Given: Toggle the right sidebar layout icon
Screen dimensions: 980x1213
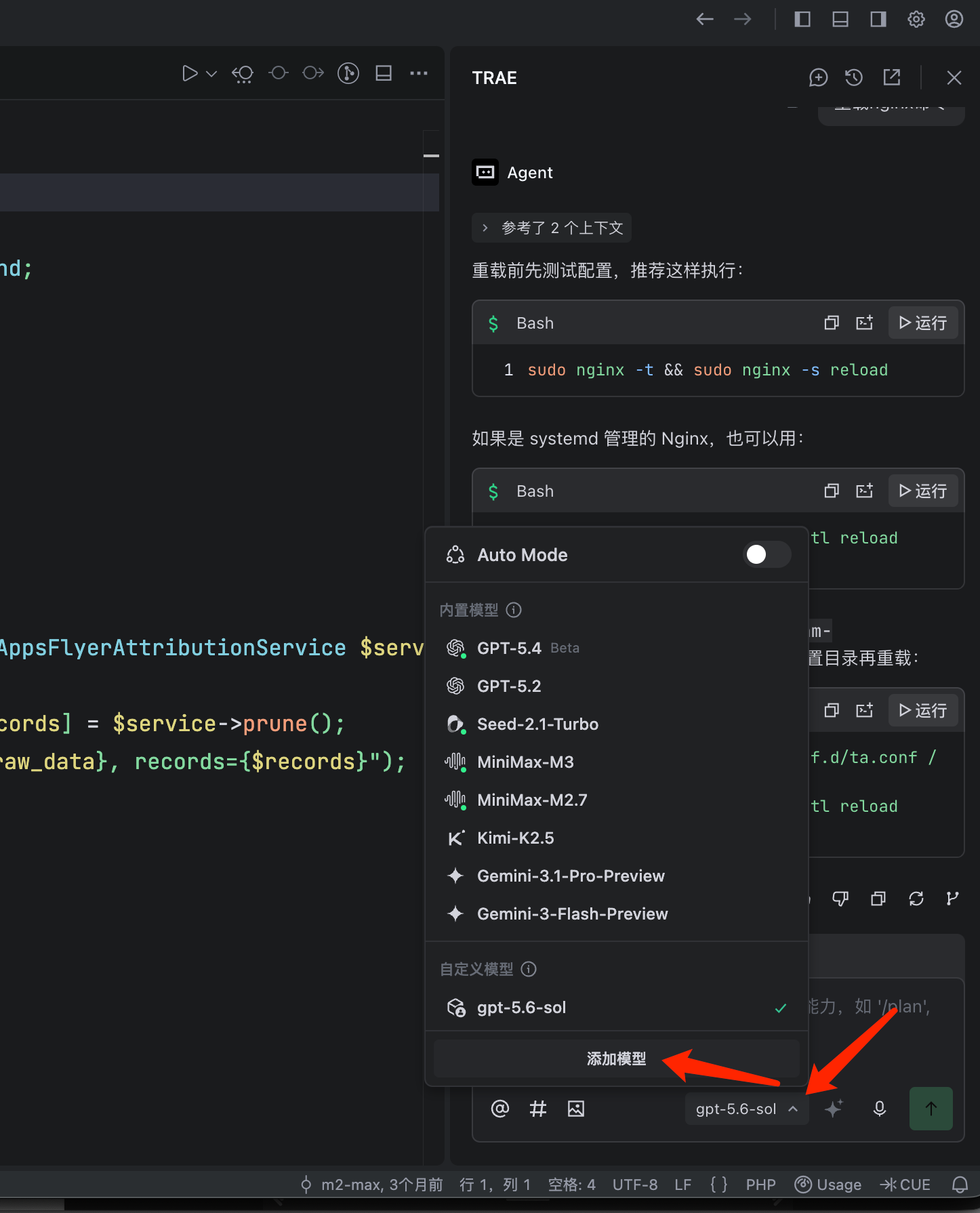Looking at the screenshot, I should point(878,19).
